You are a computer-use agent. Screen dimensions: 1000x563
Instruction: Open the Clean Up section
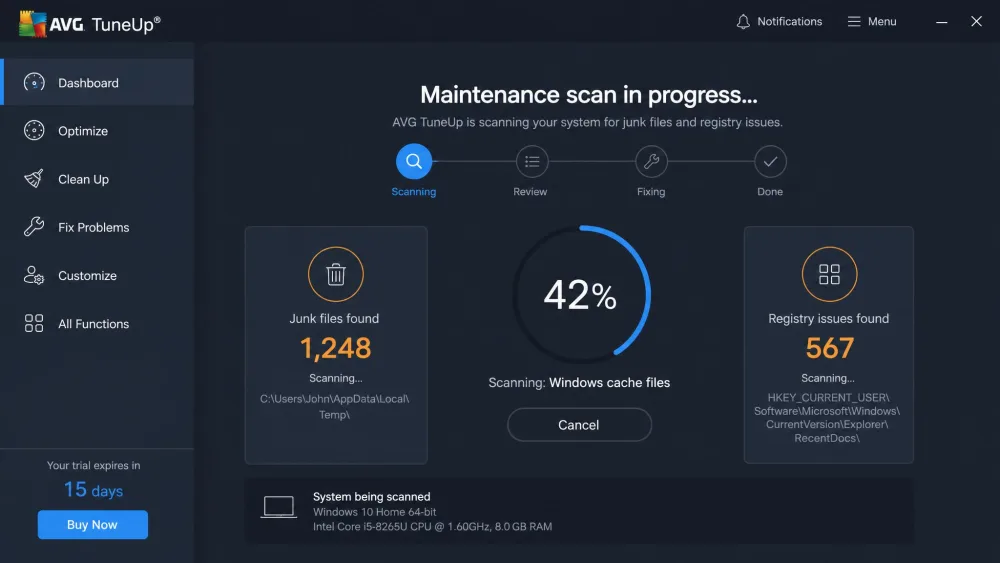(x=97, y=179)
